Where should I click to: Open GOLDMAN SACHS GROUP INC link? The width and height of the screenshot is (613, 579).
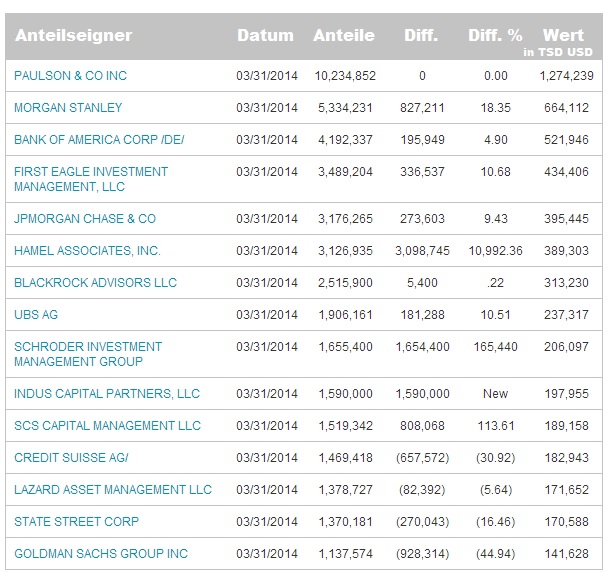[x=101, y=554]
